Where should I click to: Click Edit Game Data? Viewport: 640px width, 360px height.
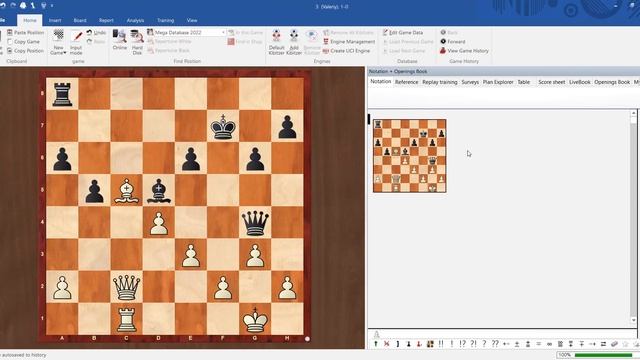coord(403,32)
